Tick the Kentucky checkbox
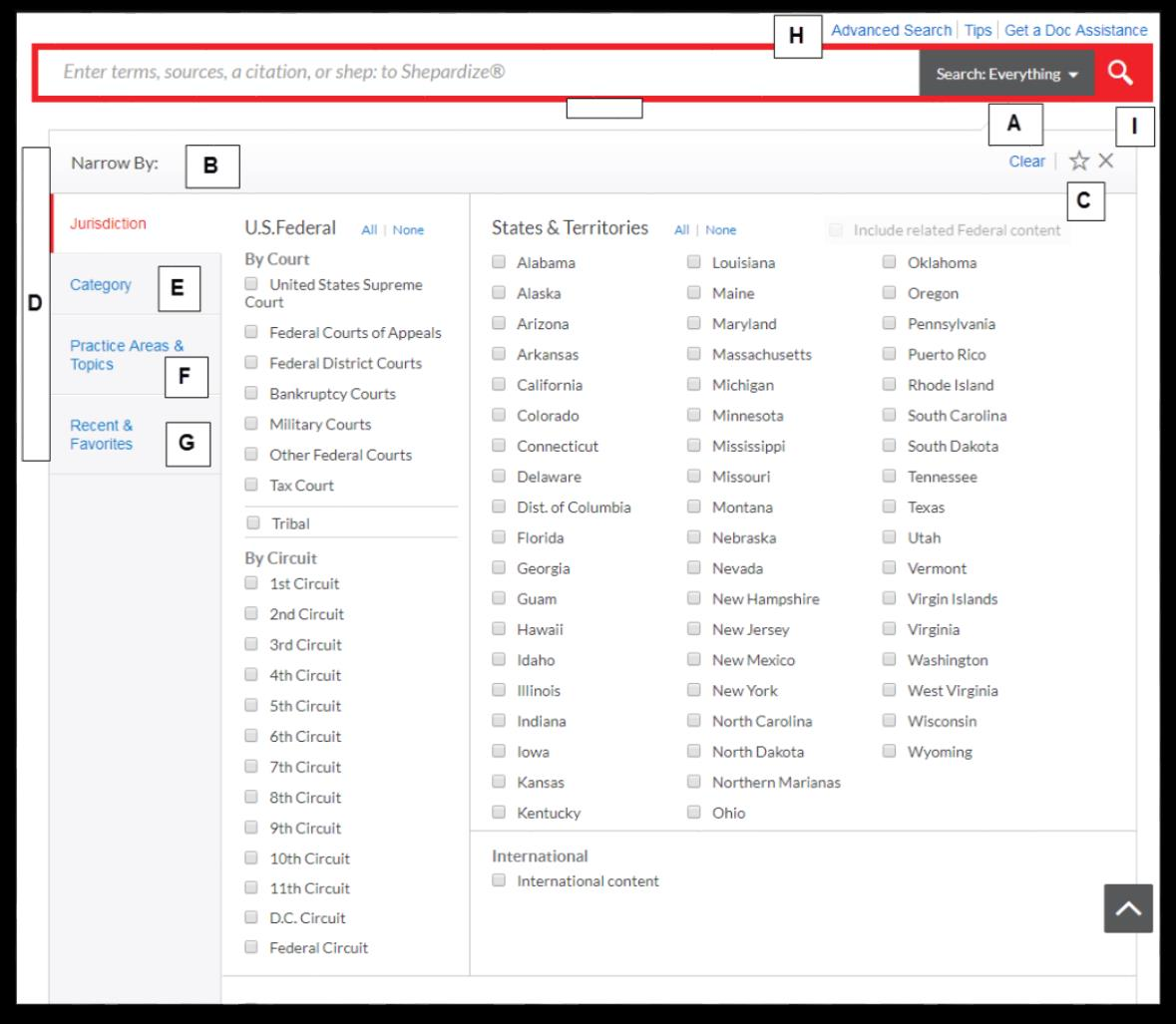 click(499, 812)
